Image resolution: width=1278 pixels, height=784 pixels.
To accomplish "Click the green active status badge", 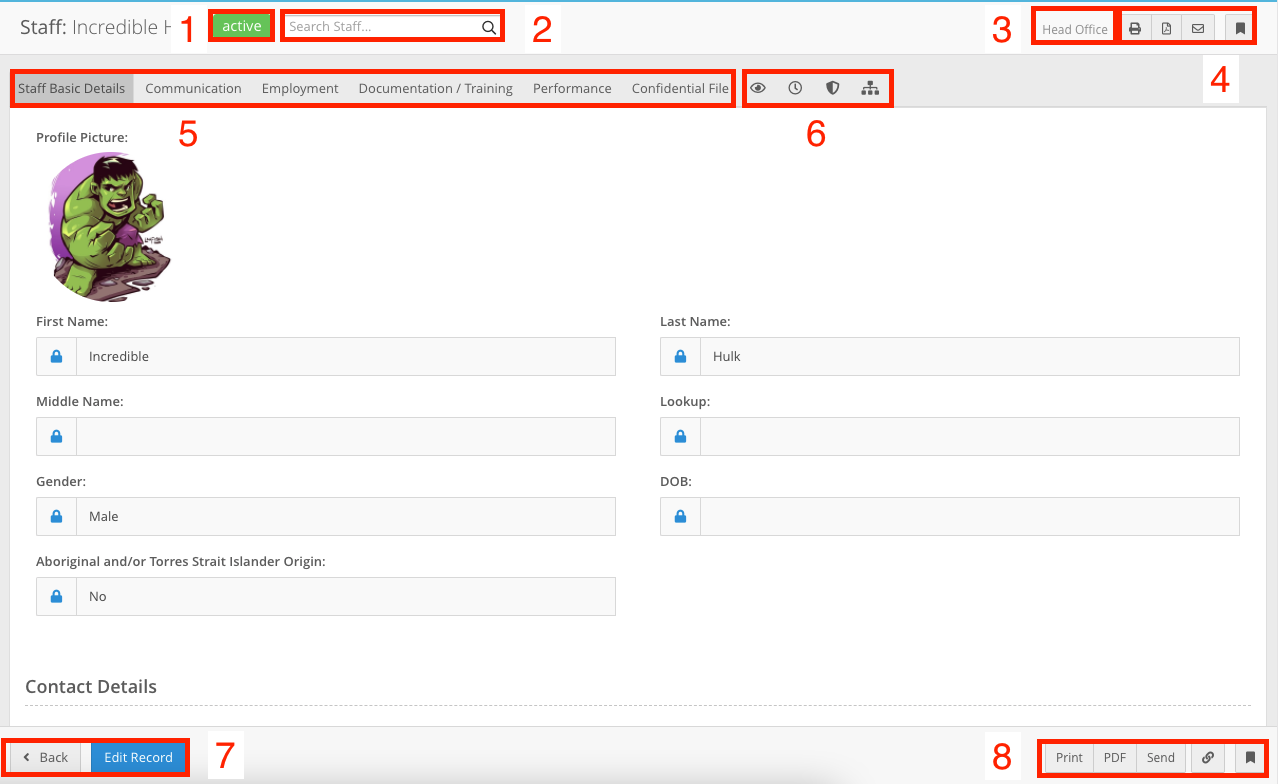I will coord(242,27).
